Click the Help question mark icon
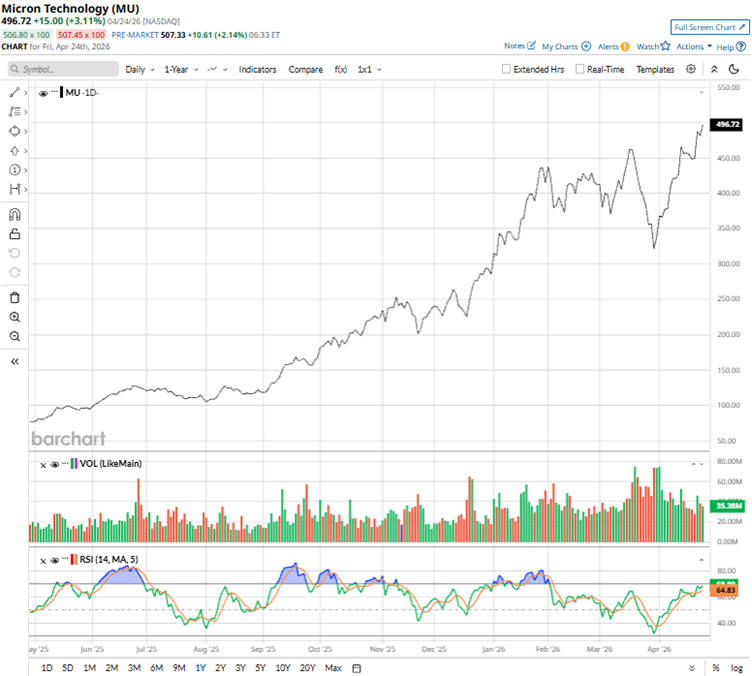752x676 pixels. [x=741, y=47]
